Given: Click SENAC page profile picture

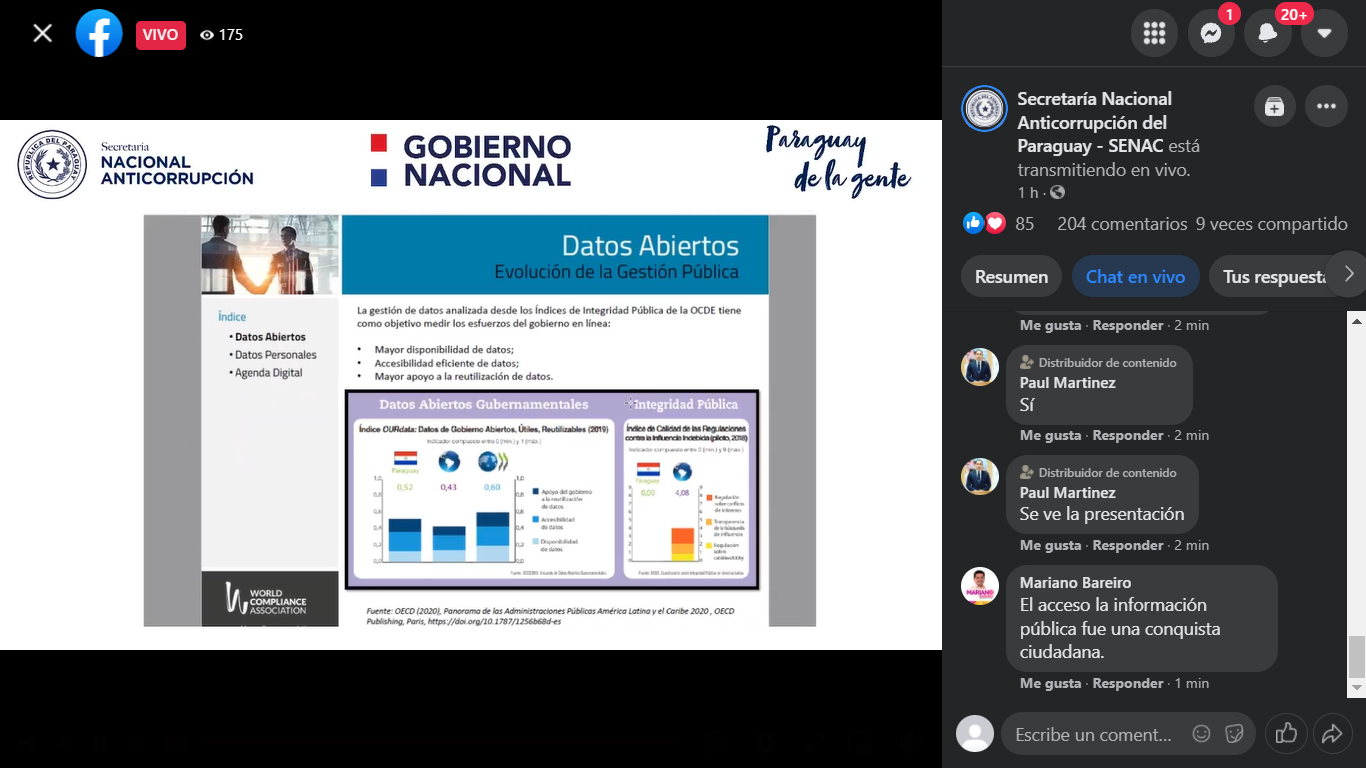Looking at the screenshot, I should click(x=984, y=108).
